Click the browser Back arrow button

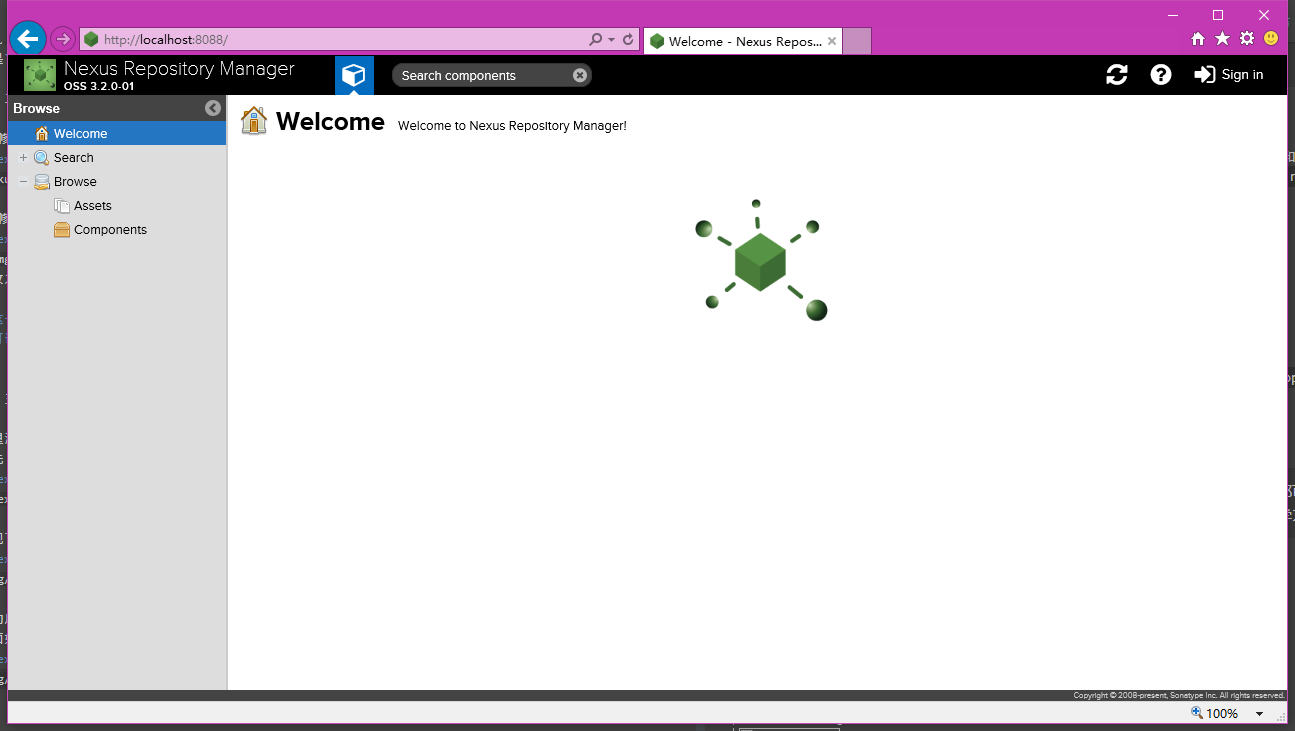(x=28, y=39)
